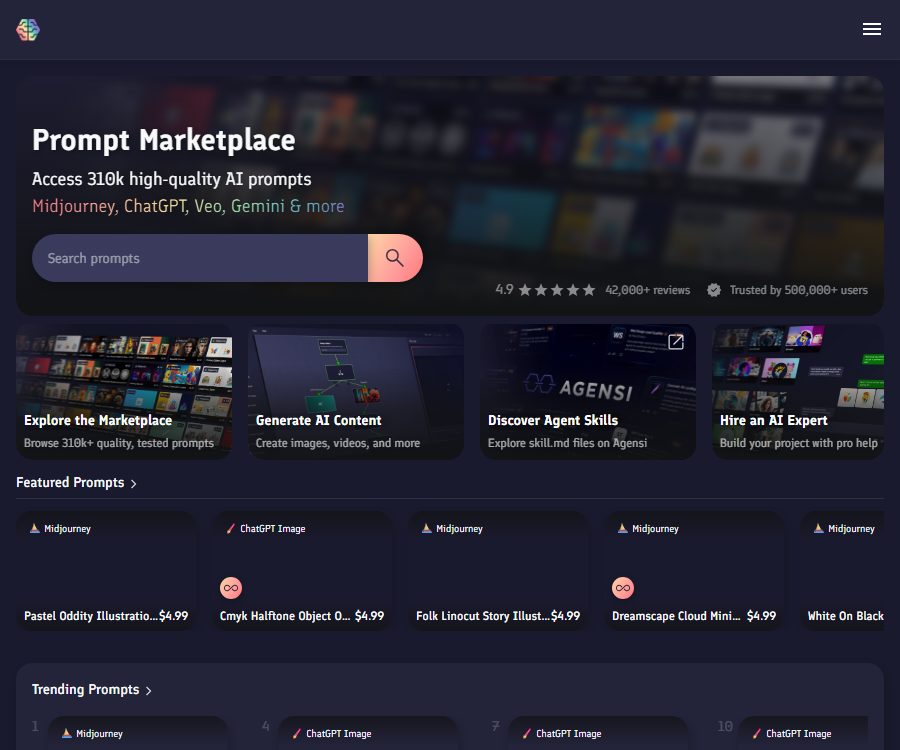Viewport: 900px width, 750px height.
Task: Open Explore the Marketplace card
Action: coord(124,391)
